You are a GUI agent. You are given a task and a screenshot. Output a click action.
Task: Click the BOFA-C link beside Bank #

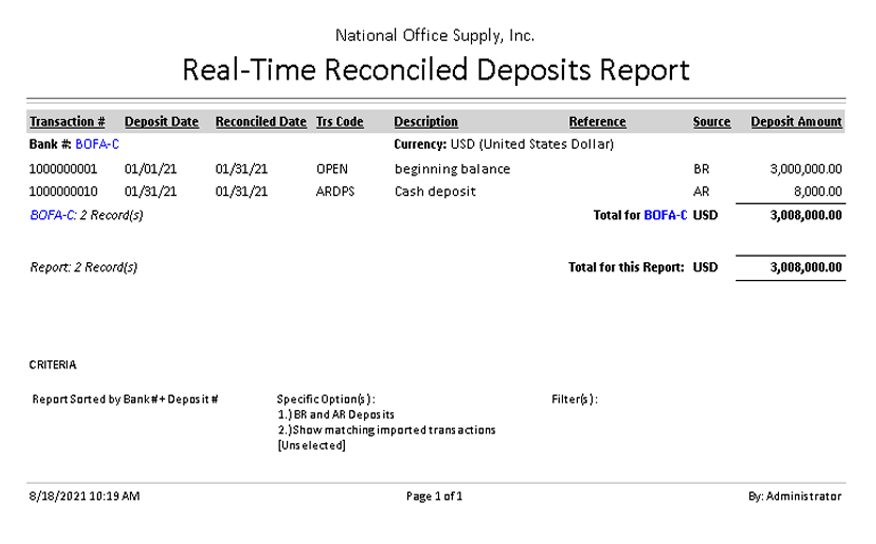pyautogui.click(x=97, y=145)
